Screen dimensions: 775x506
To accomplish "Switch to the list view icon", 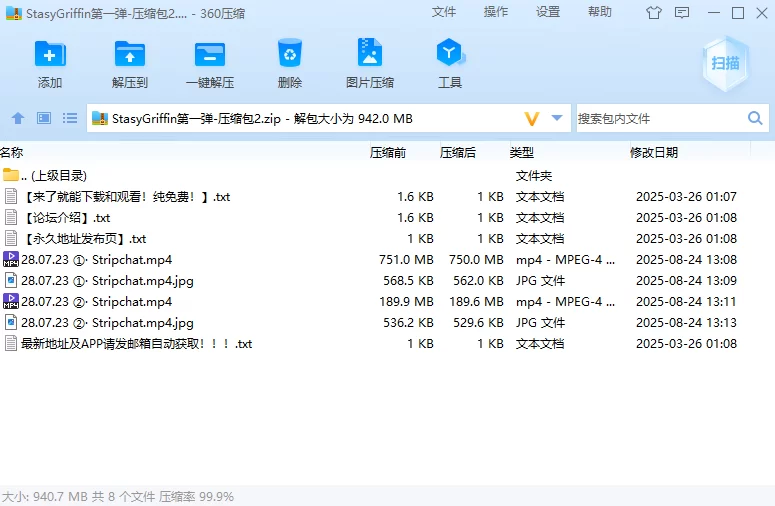I will coord(70,118).
